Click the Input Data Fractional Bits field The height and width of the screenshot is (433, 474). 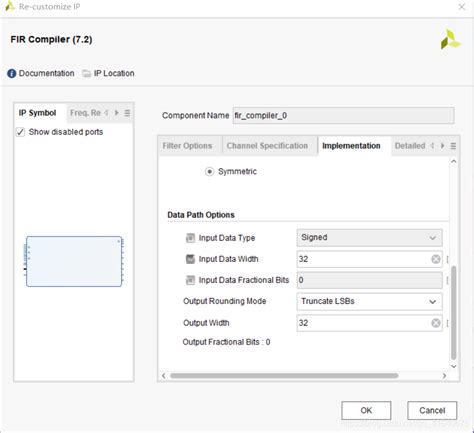pyautogui.click(x=369, y=280)
